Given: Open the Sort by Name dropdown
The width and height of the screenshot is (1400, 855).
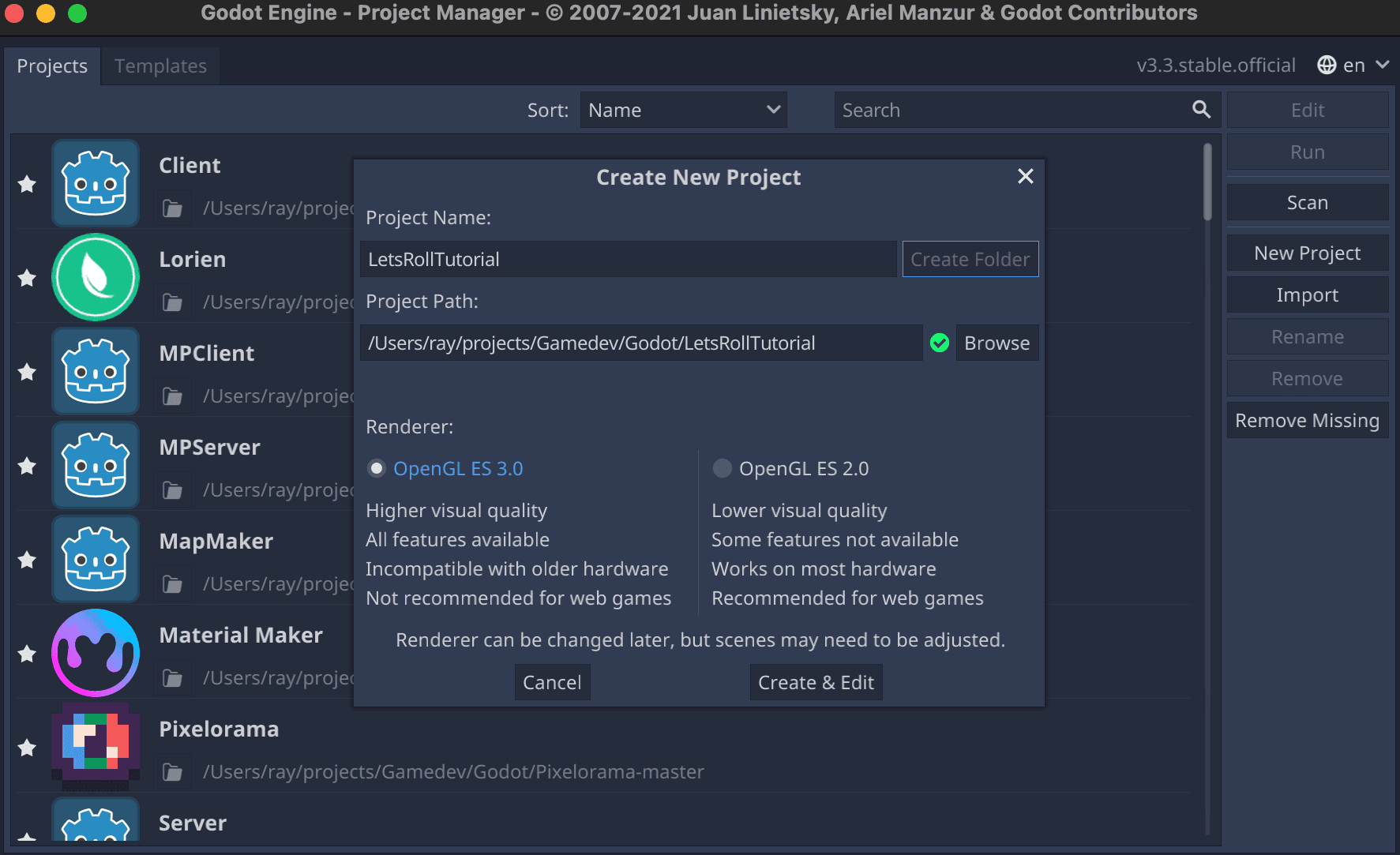Looking at the screenshot, I should [684, 110].
